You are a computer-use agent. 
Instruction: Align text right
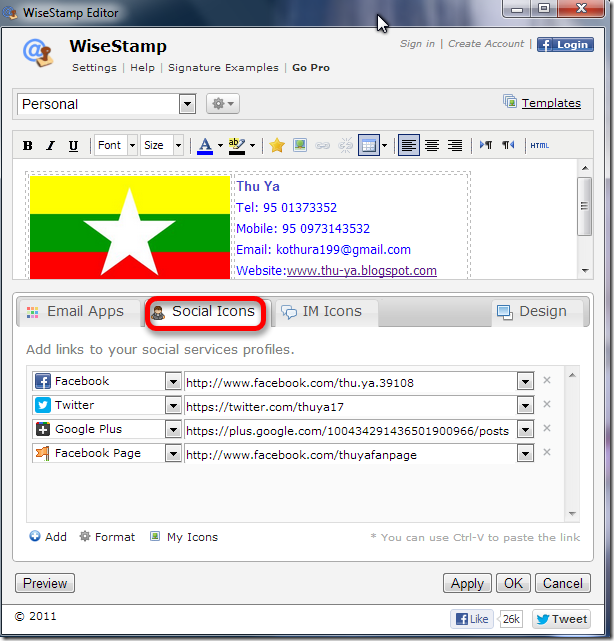(x=455, y=145)
